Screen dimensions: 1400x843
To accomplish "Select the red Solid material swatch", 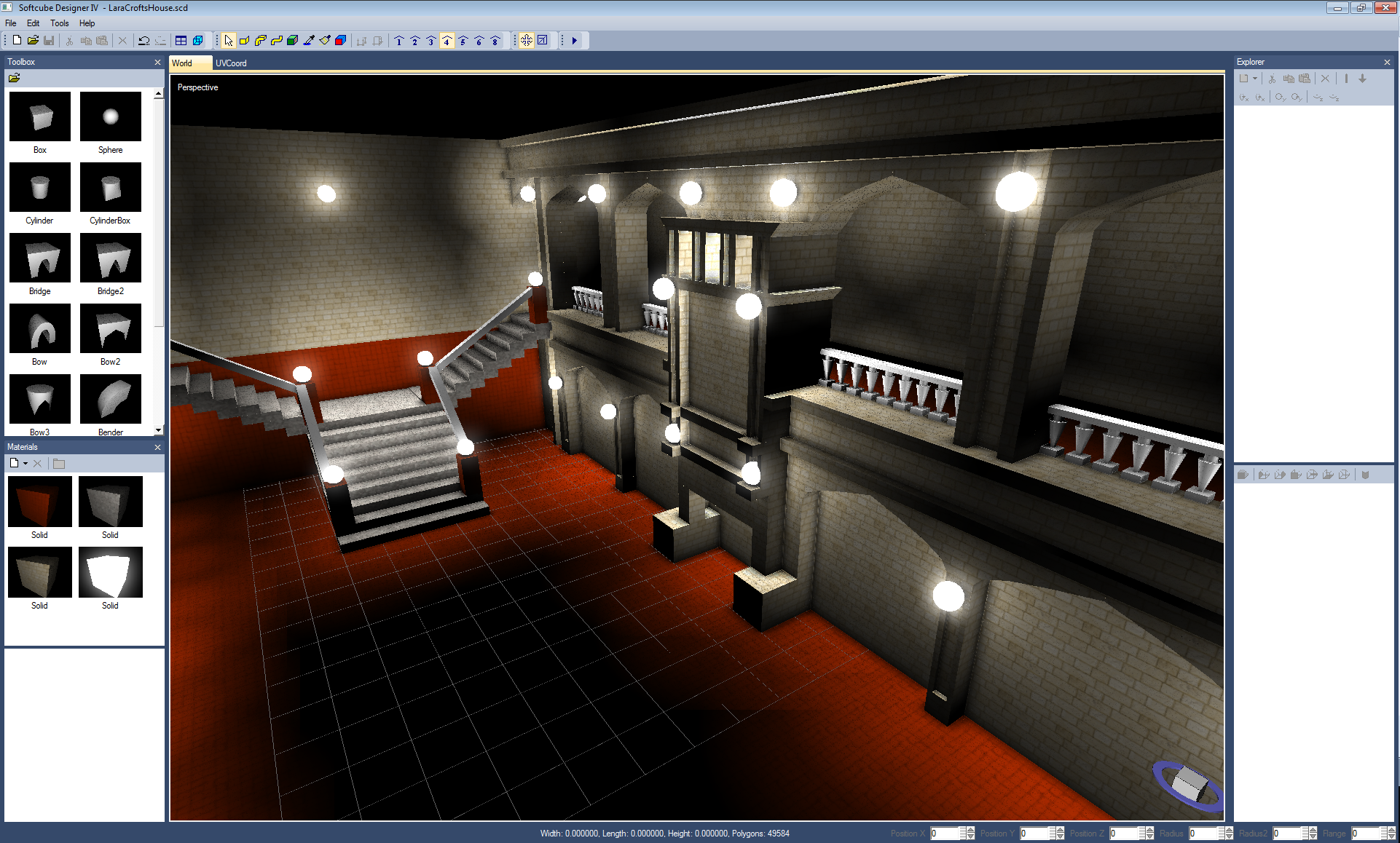I will pos(40,502).
